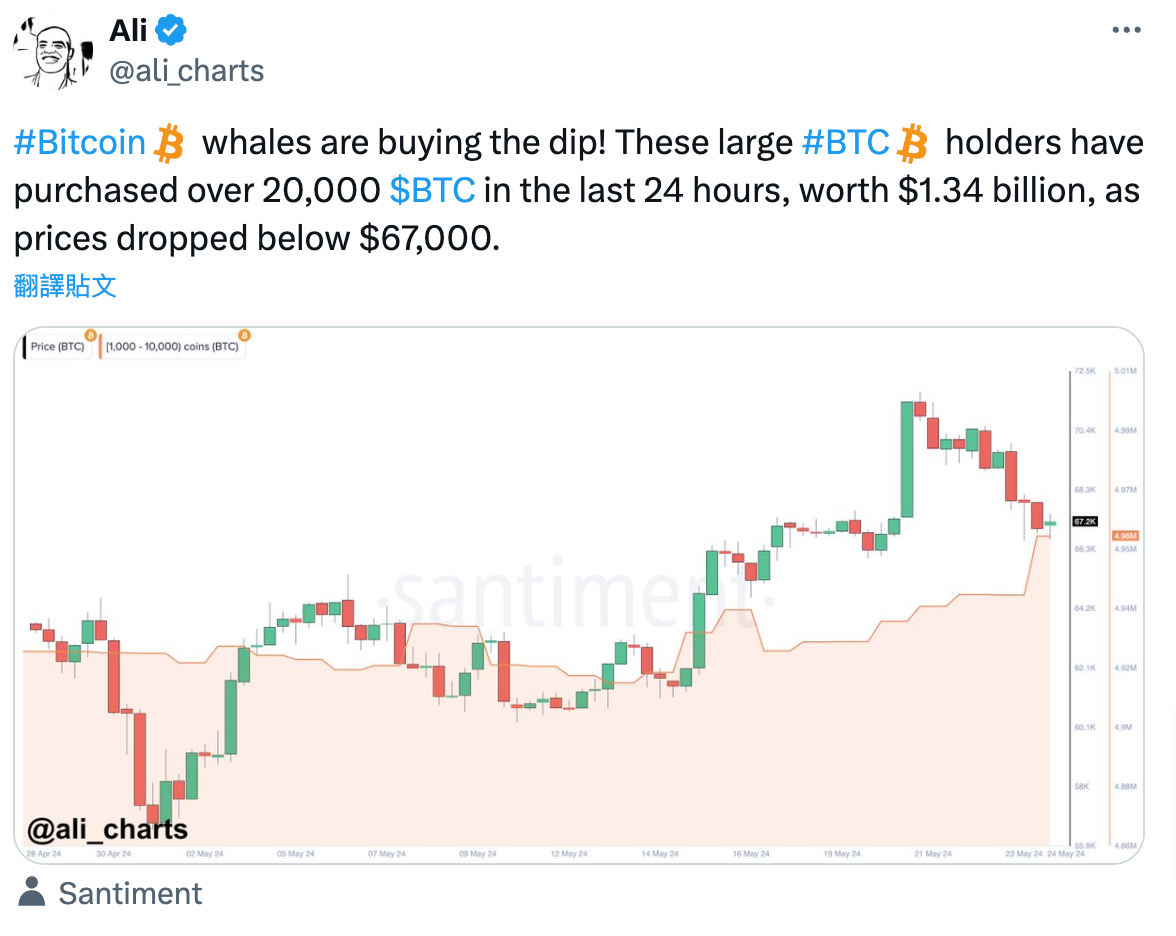The width and height of the screenshot is (1176, 936).
Task: Open the three-dot more options menu
Action: [x=1127, y=32]
